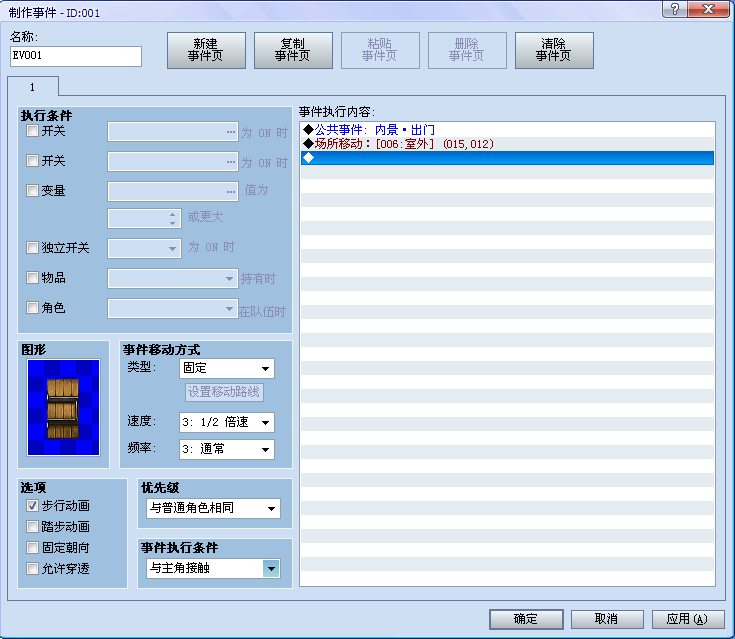Click the event graphic door thumbnail
Screen dimensions: 735x639
[x=64, y=407]
